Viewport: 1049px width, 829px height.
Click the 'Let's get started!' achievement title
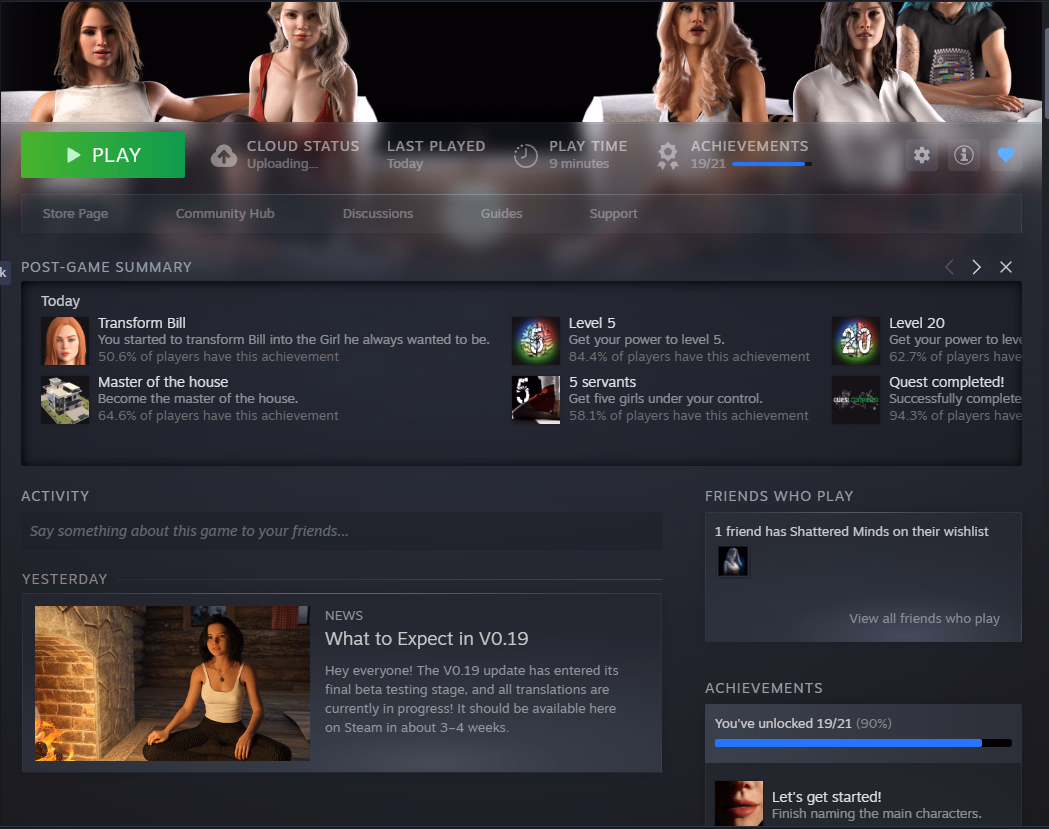click(x=827, y=797)
